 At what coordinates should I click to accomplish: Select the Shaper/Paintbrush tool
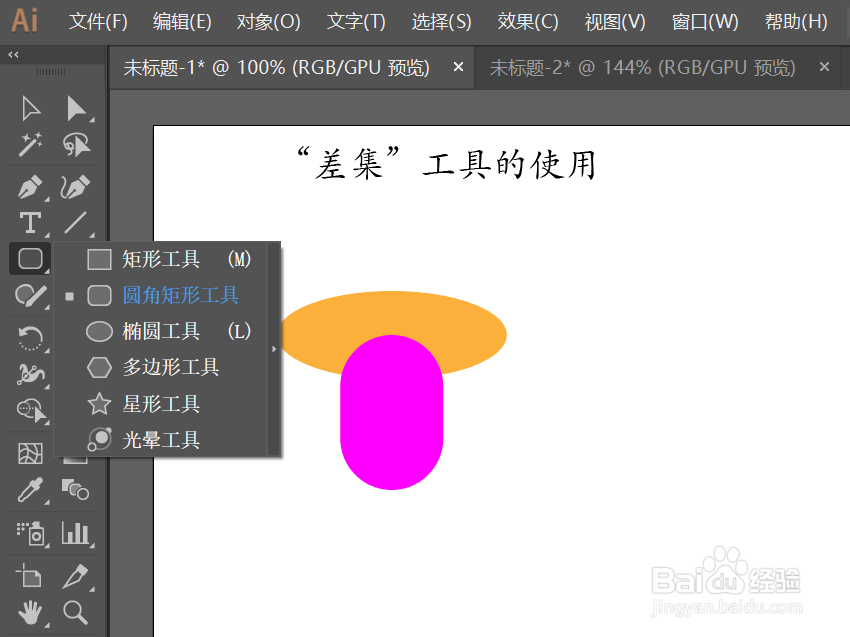(x=31, y=296)
